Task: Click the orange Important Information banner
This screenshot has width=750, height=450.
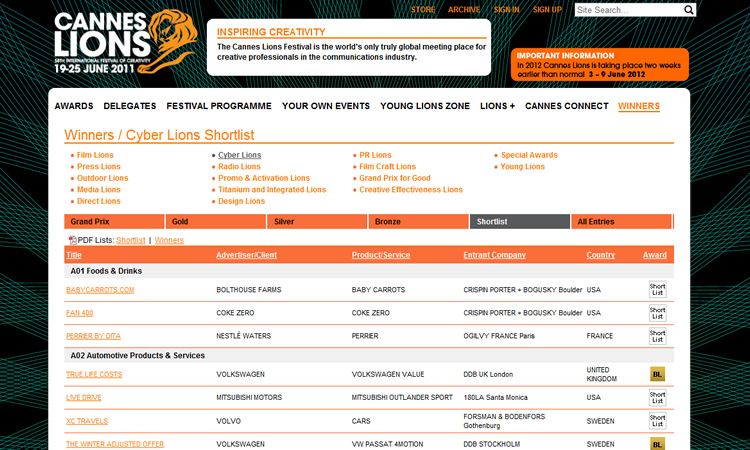Action: (599, 64)
